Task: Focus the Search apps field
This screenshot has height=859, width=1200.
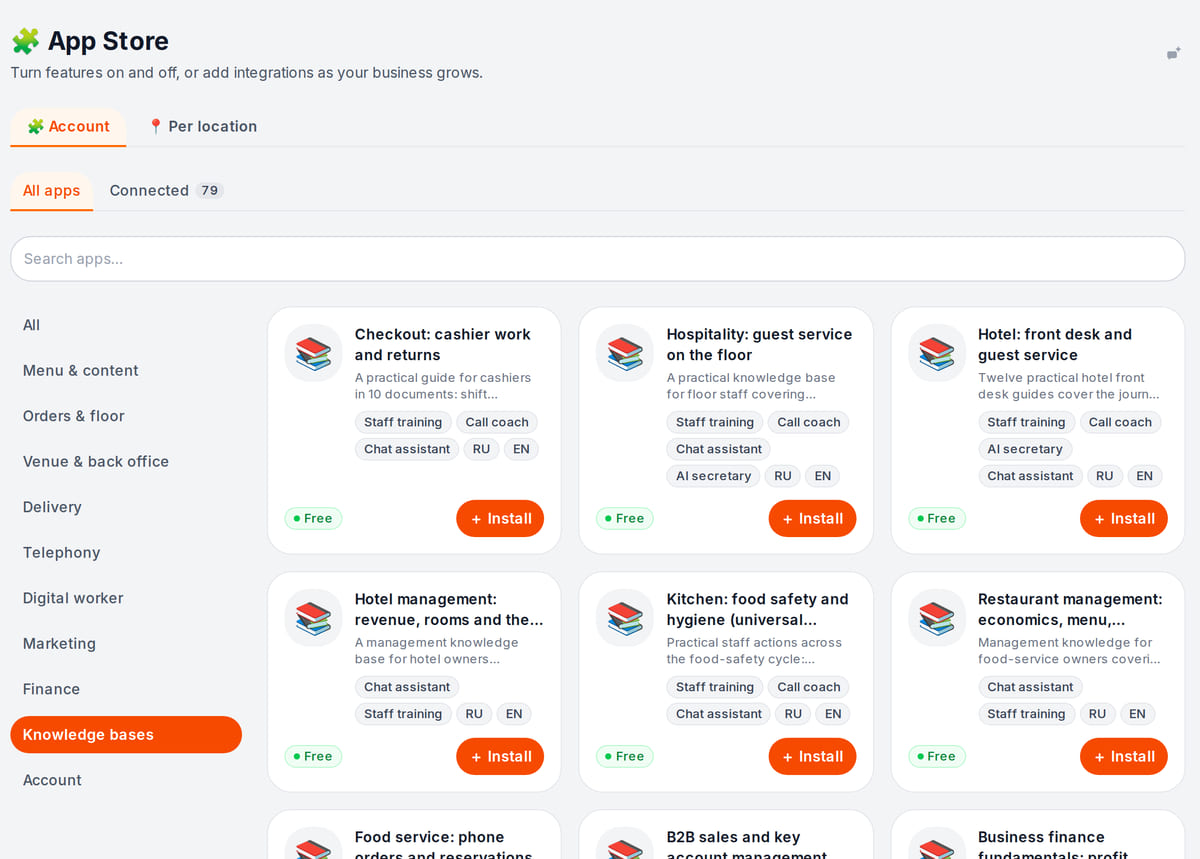Action: click(598, 259)
